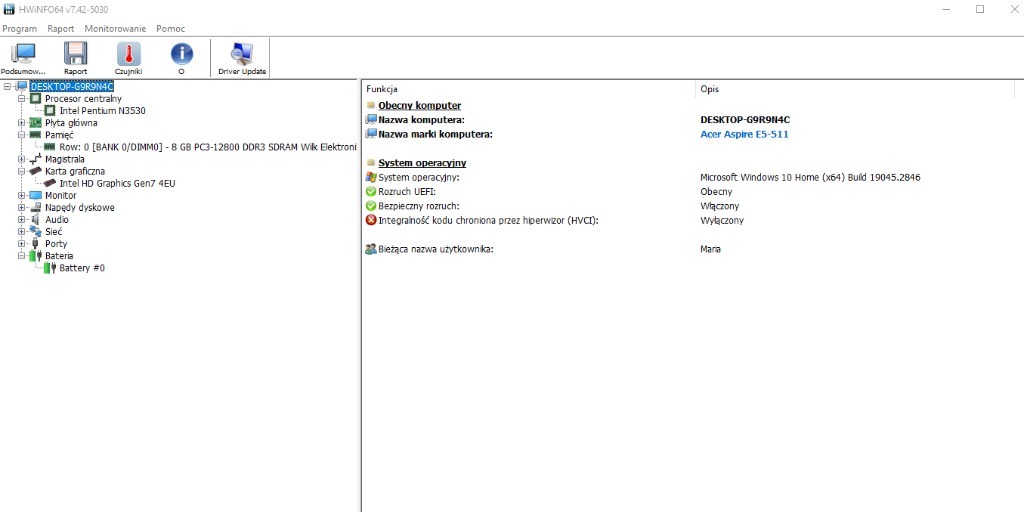Expand the Płyta główna branch
This screenshot has width=1024, height=512.
point(22,123)
